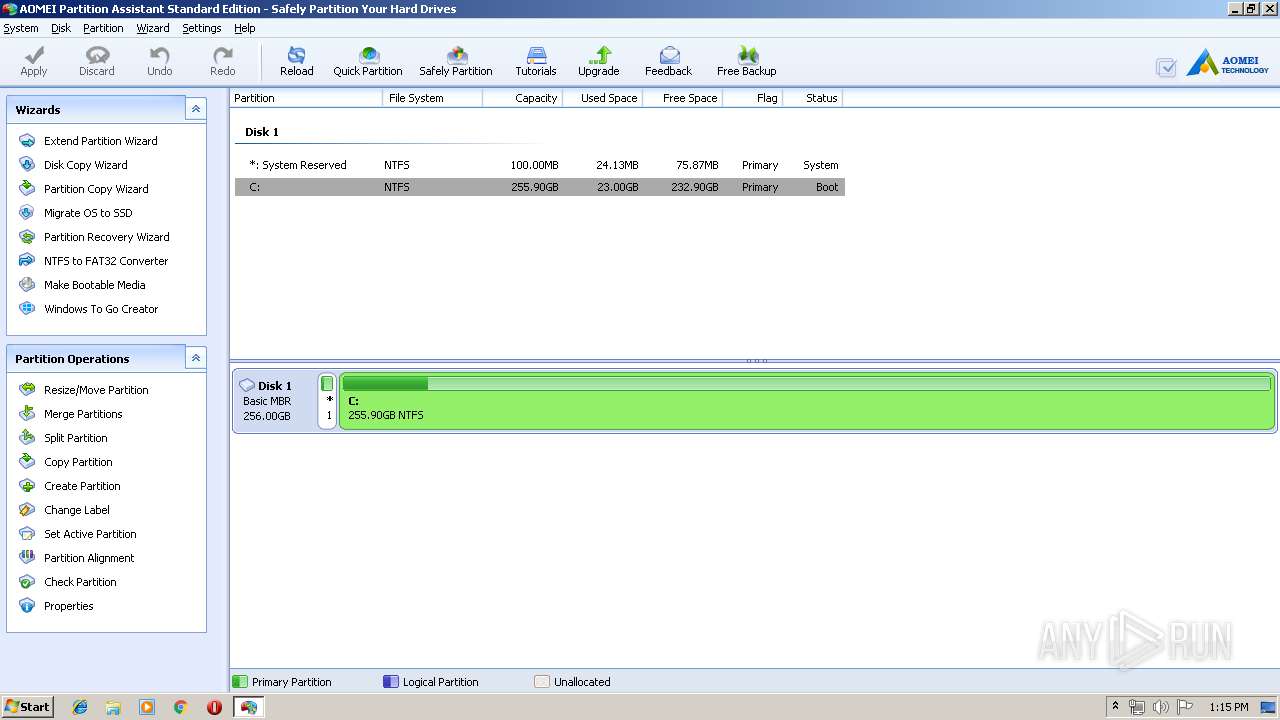Click the Primary Partition green legend swatch

tap(240, 682)
